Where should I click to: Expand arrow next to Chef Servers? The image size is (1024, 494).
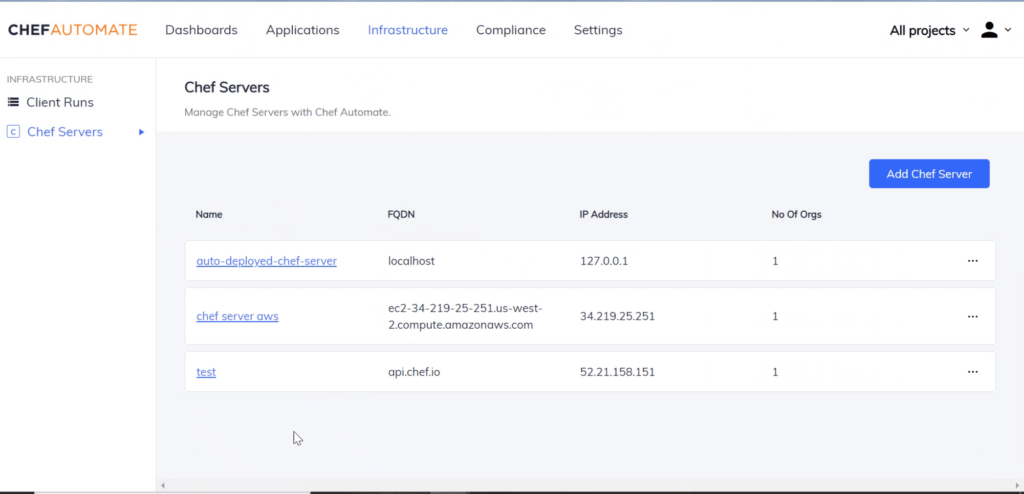tap(142, 132)
